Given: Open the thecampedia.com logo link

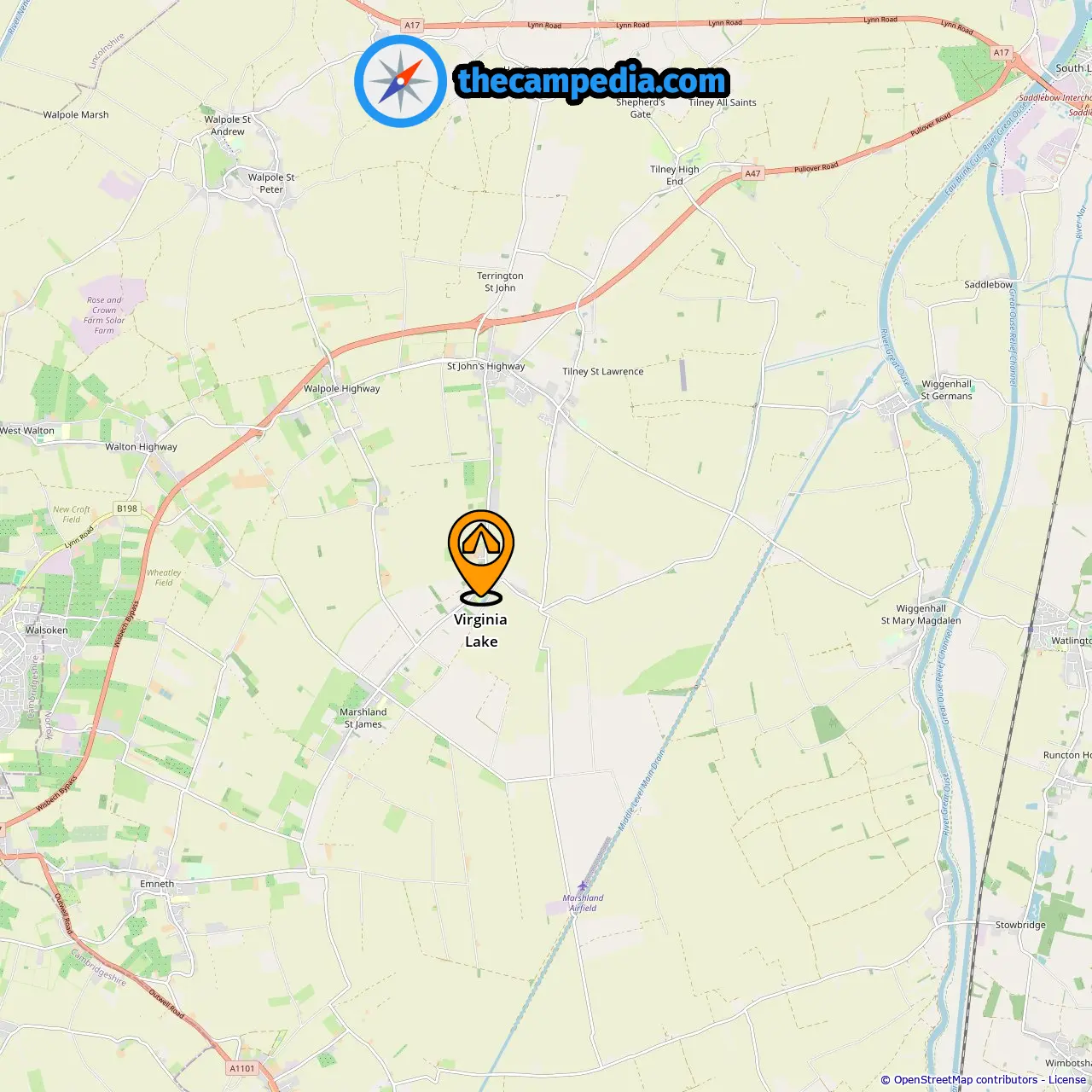Looking at the screenshot, I should tap(592, 82).
